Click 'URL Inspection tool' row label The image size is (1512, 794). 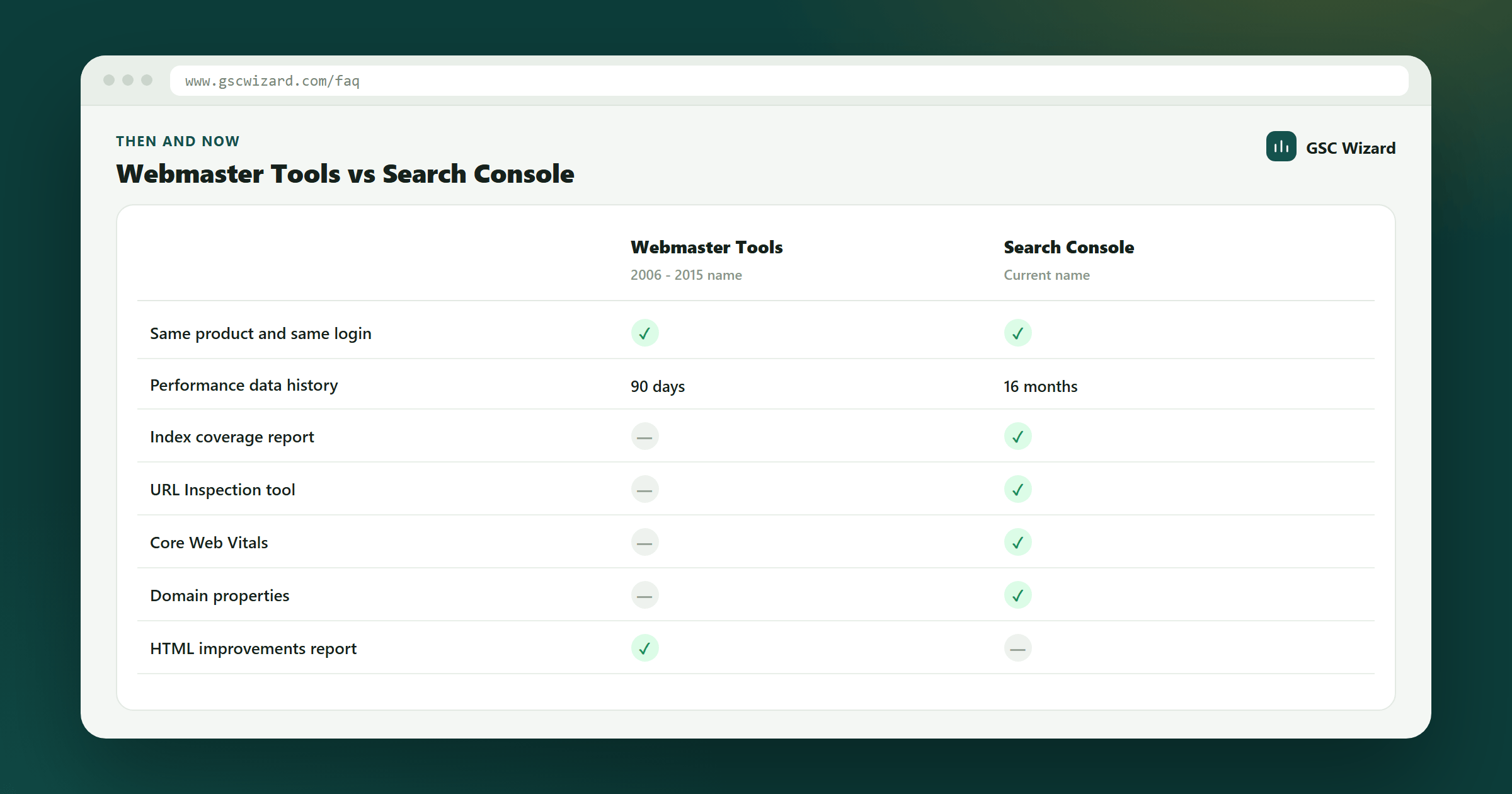coord(222,490)
